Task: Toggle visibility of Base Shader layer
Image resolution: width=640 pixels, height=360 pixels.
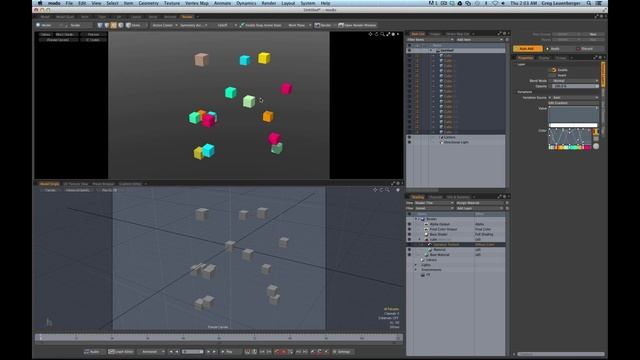Action: point(409,234)
